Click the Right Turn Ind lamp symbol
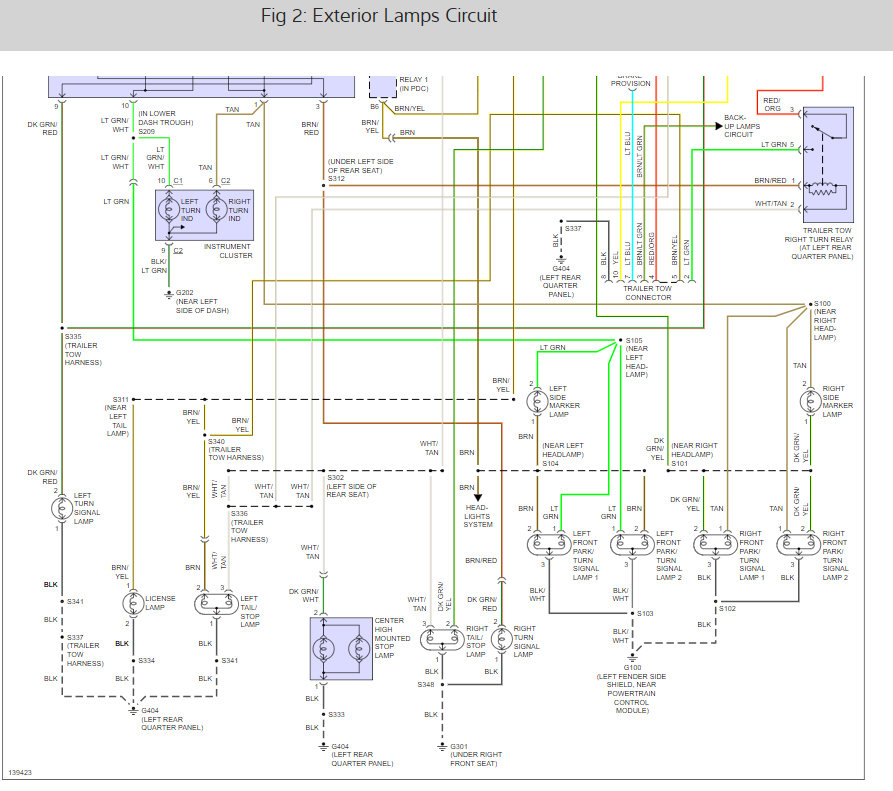 click(x=216, y=209)
